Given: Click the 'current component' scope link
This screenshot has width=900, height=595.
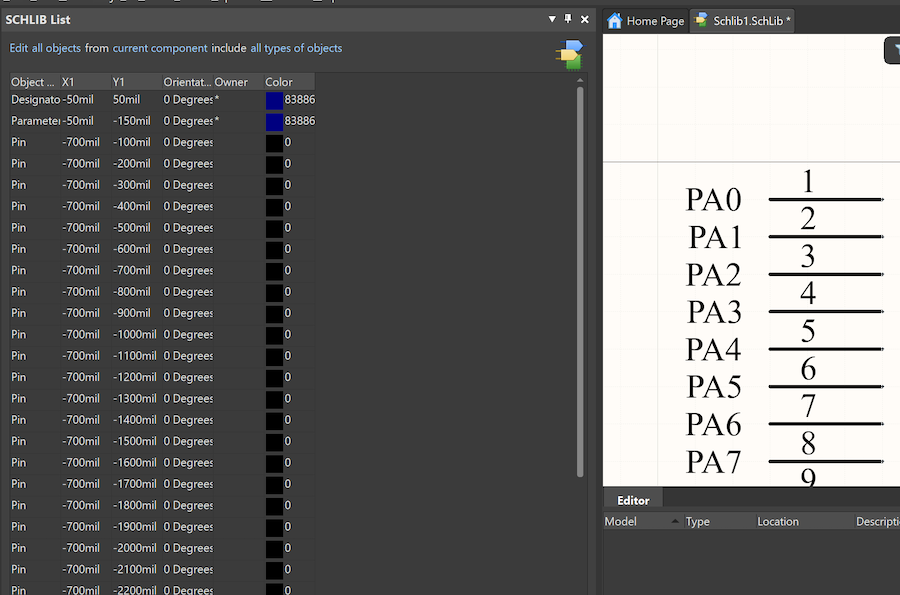Looking at the screenshot, I should tap(160, 48).
